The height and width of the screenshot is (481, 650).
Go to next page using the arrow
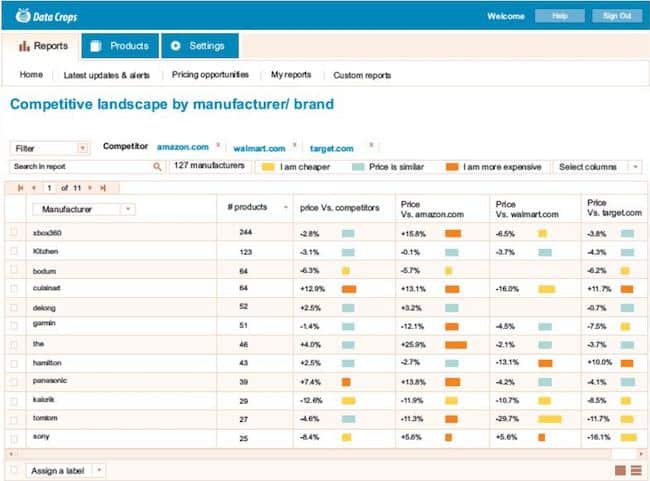coord(90,187)
